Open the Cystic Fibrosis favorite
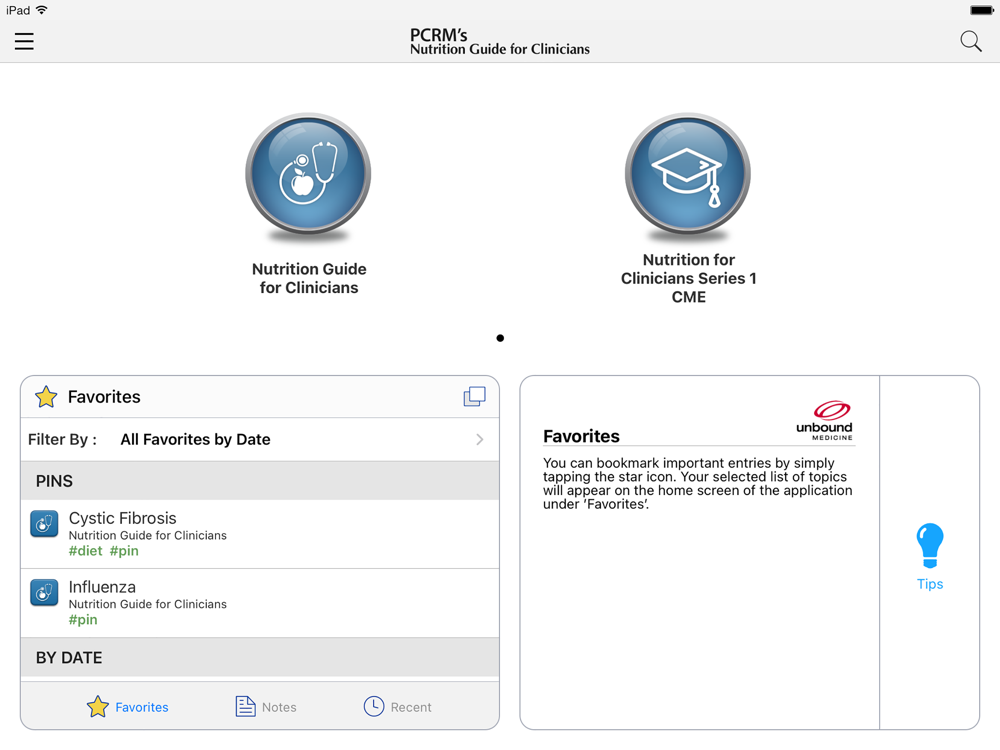 pyautogui.click(x=260, y=534)
